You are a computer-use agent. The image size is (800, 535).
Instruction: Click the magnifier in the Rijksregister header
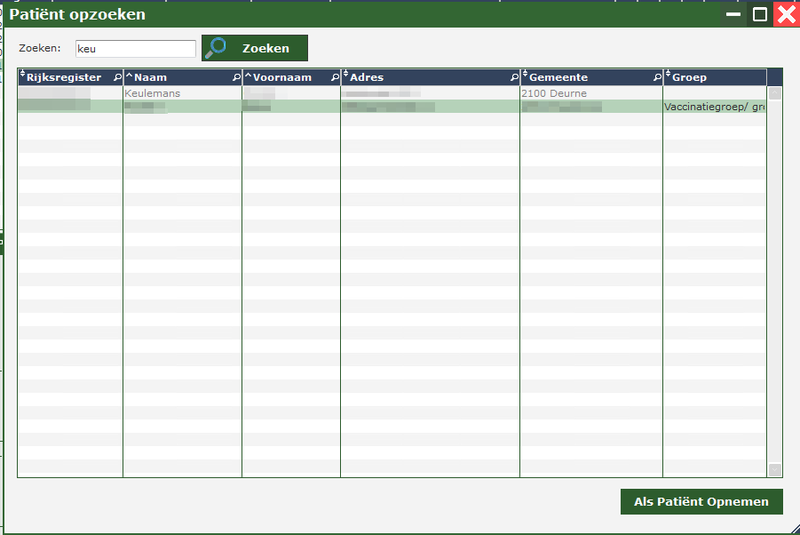(x=117, y=77)
